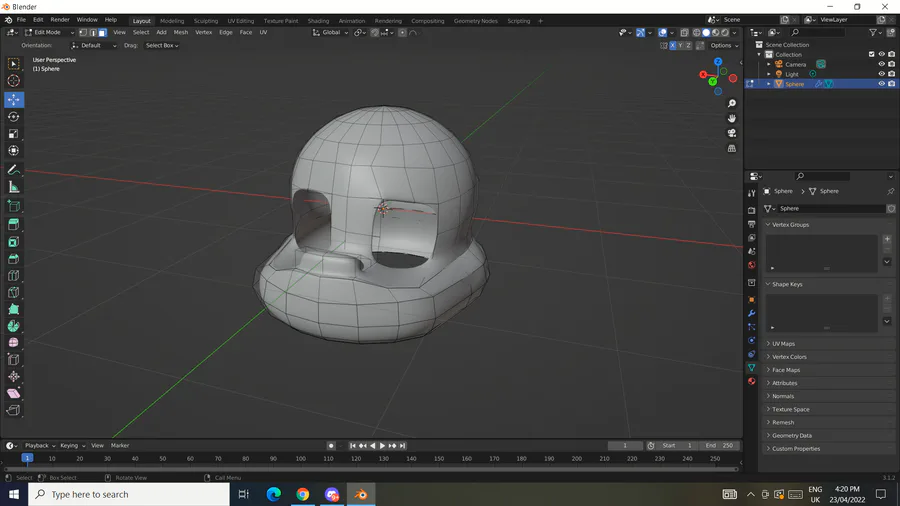Open Blender from the Windows taskbar
The width and height of the screenshot is (900, 506).
tap(361, 494)
